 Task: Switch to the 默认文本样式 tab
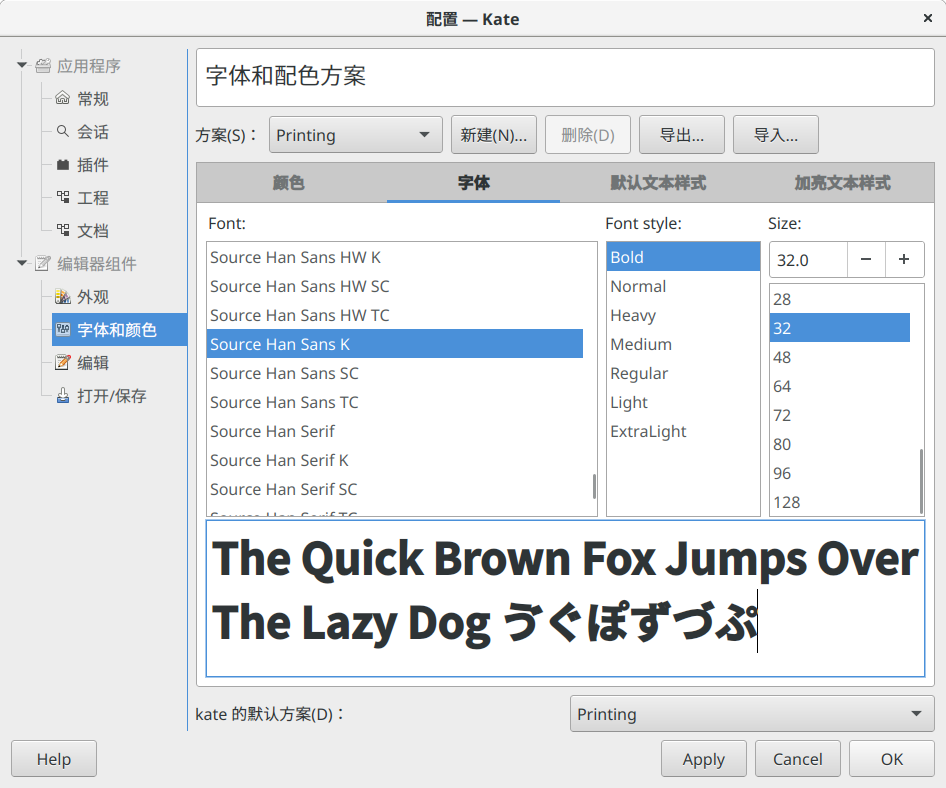(658, 182)
